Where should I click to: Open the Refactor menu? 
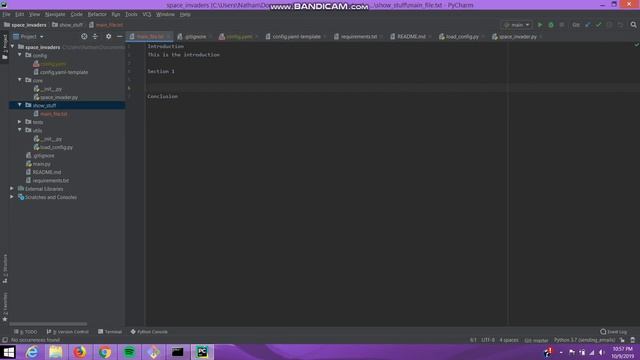(97, 14)
